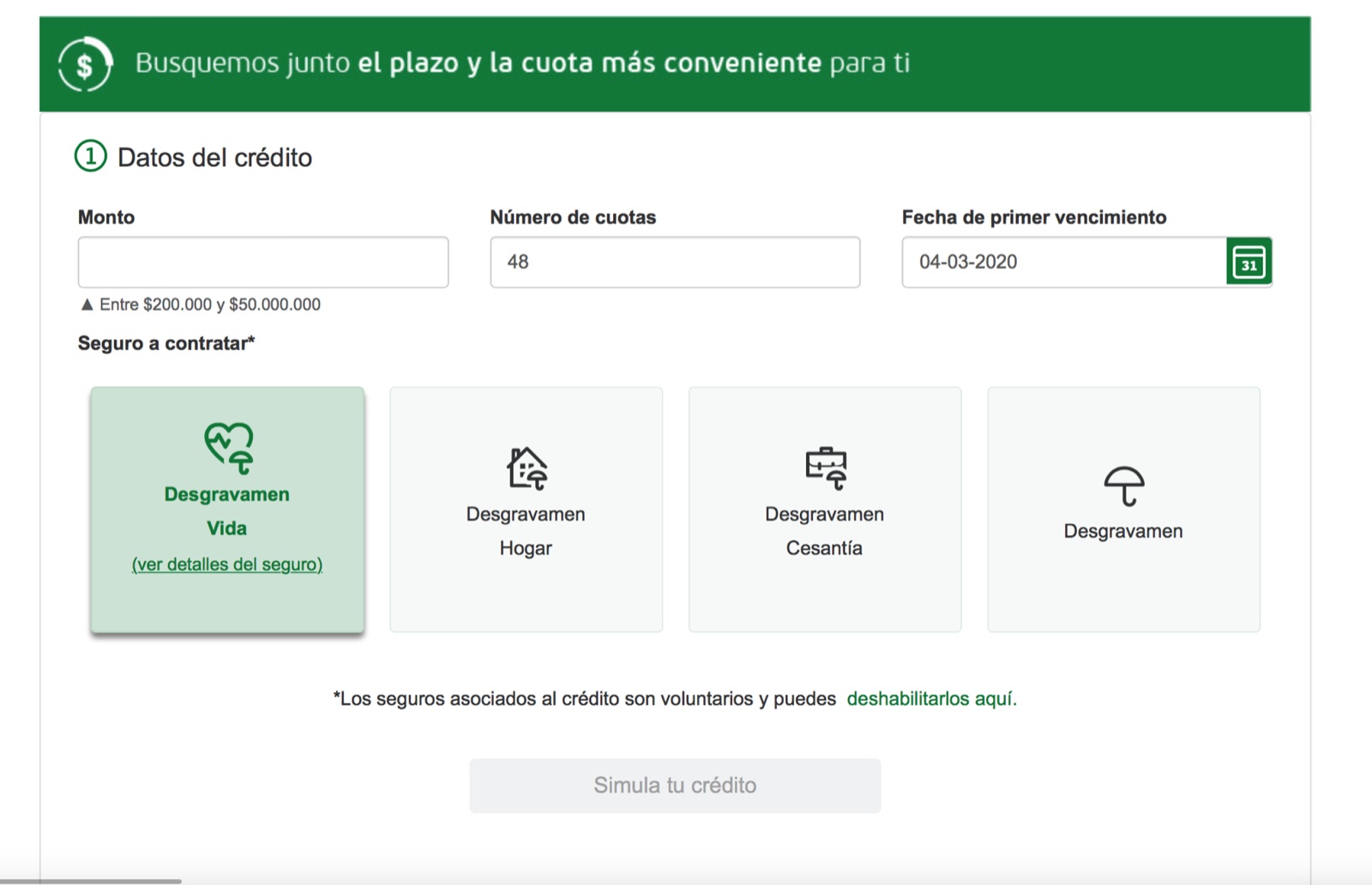The image size is (1372, 885).
Task: Open the calendar date picker icon
Action: click(1249, 262)
